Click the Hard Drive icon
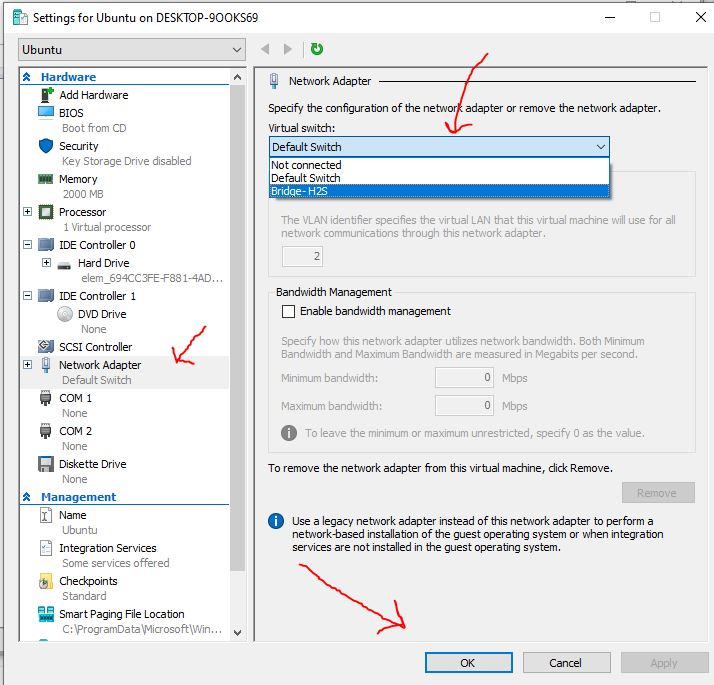The image size is (714, 685). point(65,265)
